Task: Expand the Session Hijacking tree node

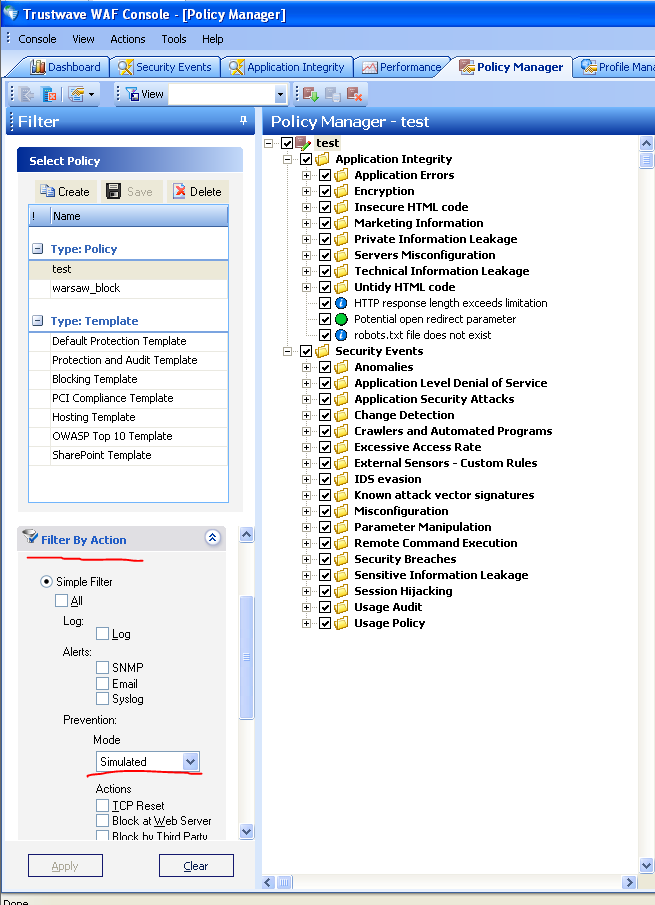Action: 307,591
